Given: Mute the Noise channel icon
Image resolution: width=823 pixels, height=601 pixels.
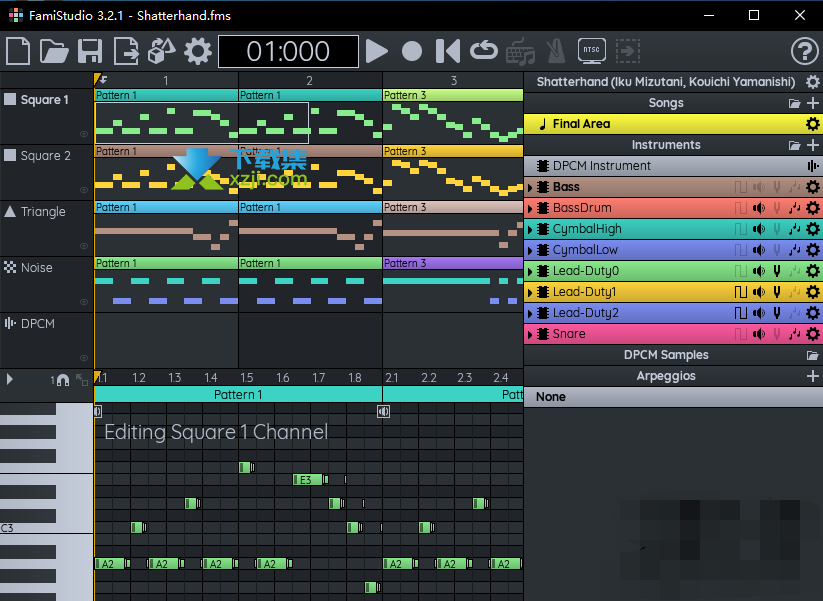Looking at the screenshot, I should tap(10, 268).
